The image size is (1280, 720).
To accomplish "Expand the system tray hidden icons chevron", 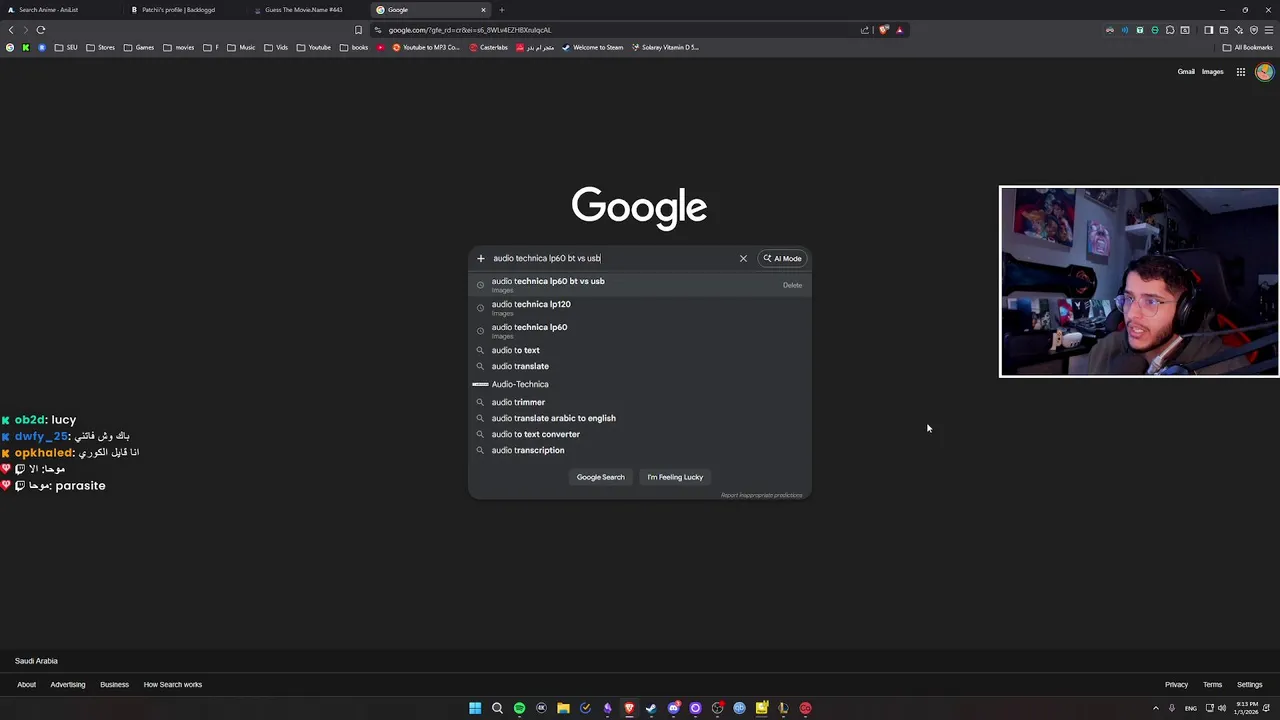I will pos(1156,708).
